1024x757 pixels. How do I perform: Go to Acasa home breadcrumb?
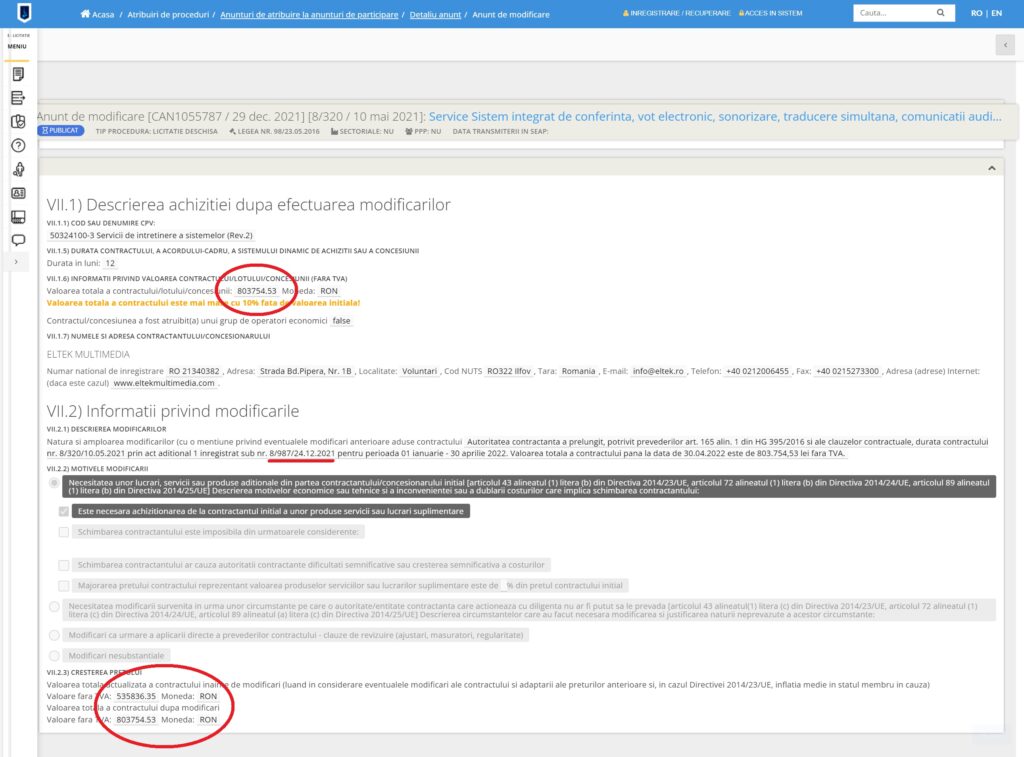pos(97,14)
